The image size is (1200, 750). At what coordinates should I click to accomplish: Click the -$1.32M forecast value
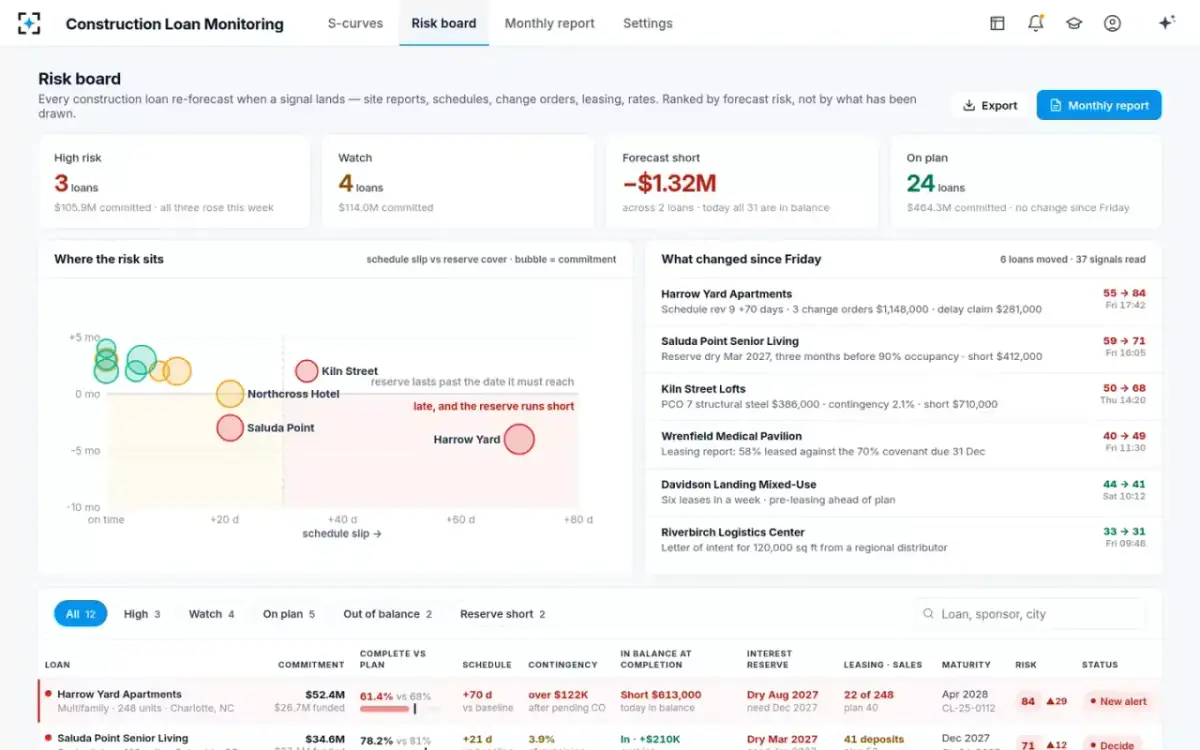pos(669,184)
